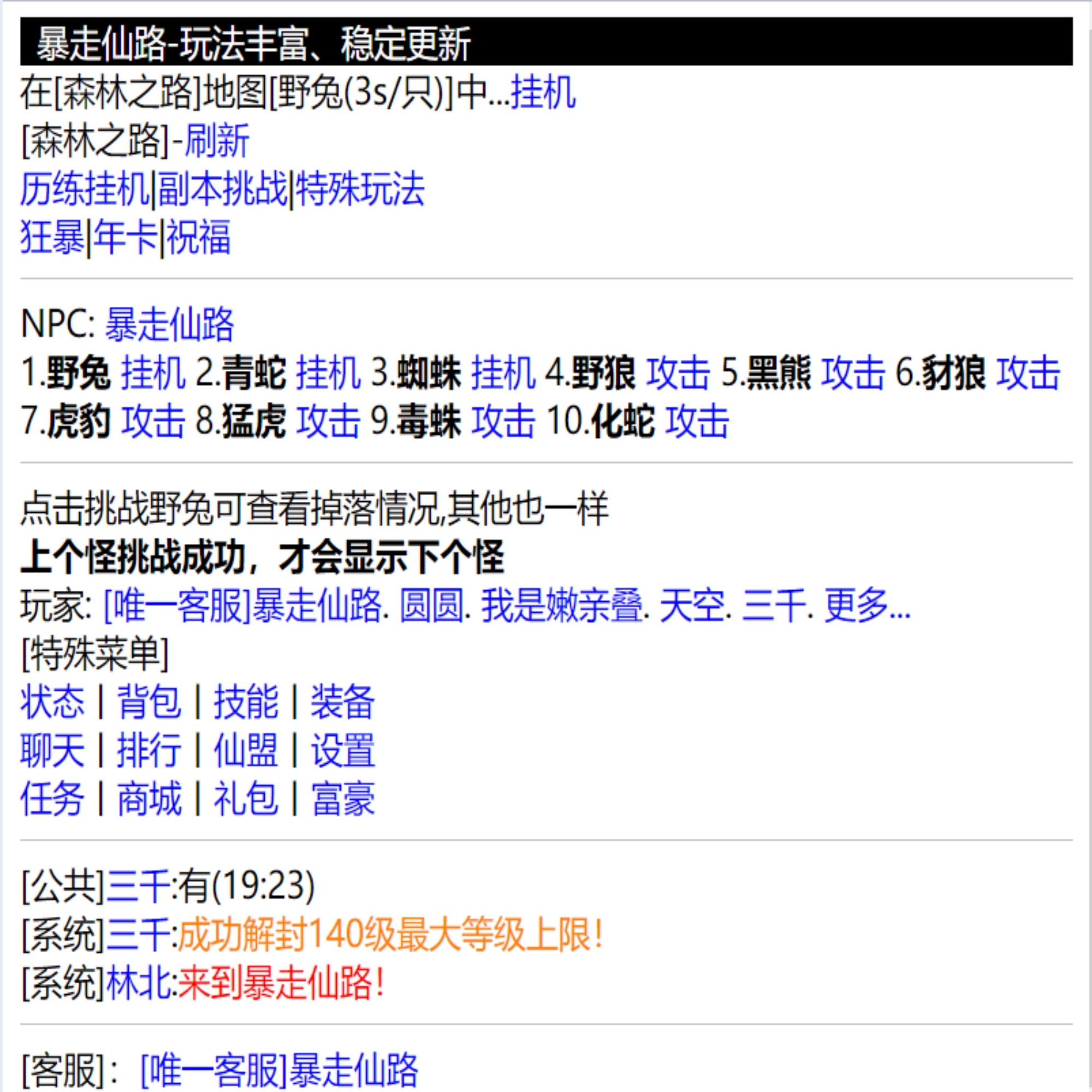The image size is (1092, 1092).
Task: Open NPC 暴走仙路 link
Action: pos(170,325)
